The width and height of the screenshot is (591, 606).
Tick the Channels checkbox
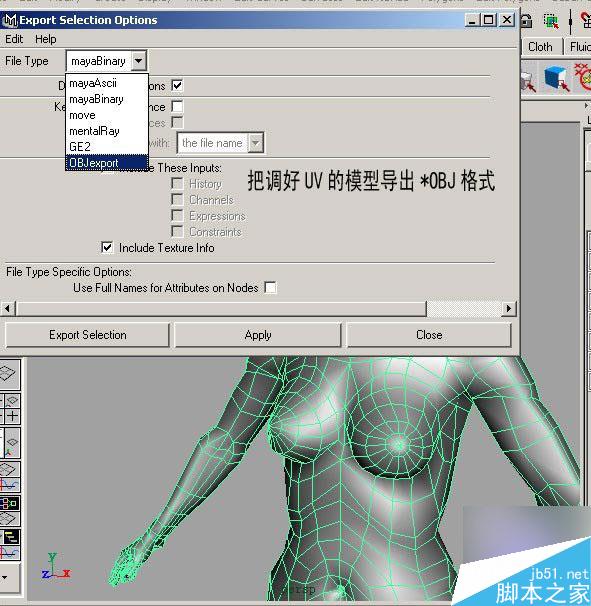[177, 199]
